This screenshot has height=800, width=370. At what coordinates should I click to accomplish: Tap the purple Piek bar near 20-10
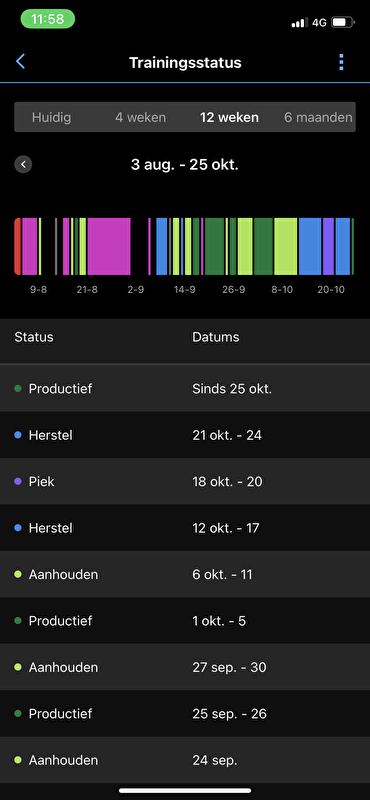pos(328,246)
